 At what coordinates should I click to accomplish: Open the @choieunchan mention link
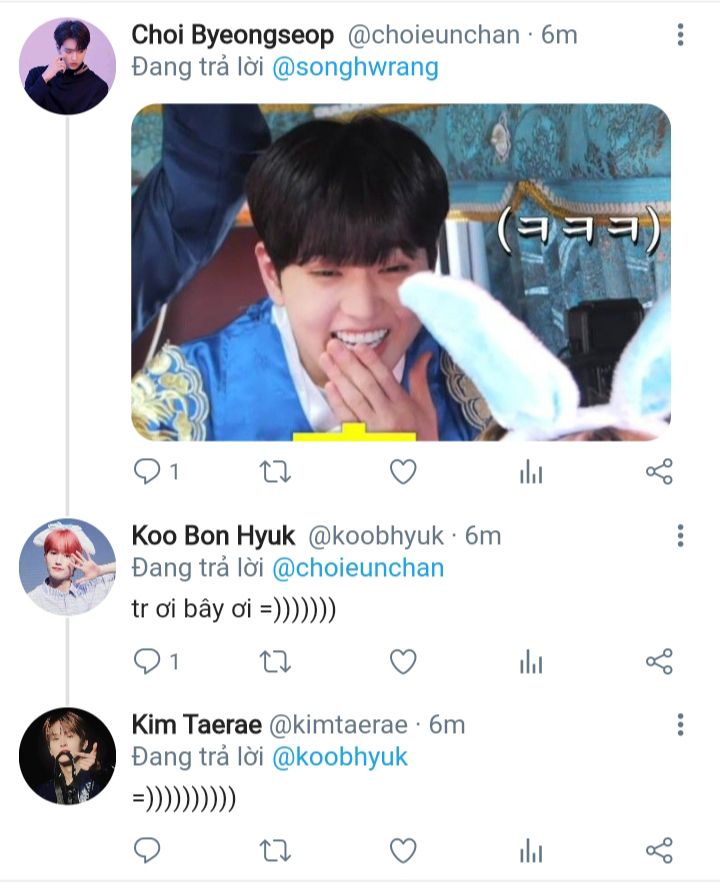pyautogui.click(x=358, y=568)
